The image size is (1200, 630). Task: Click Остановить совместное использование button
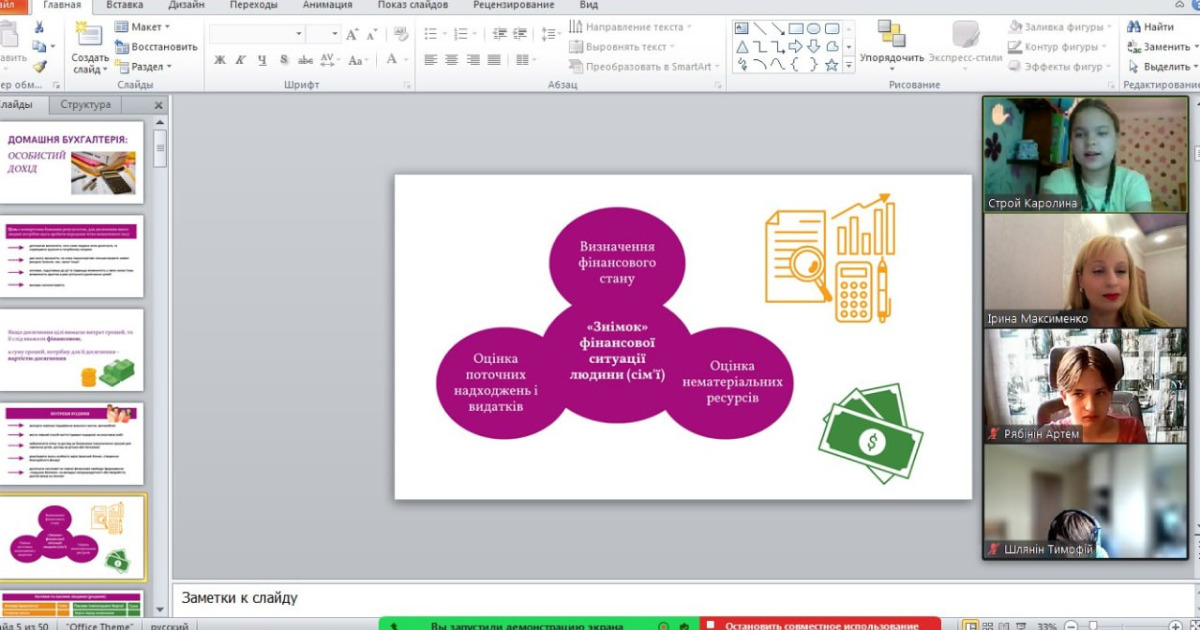(820, 625)
